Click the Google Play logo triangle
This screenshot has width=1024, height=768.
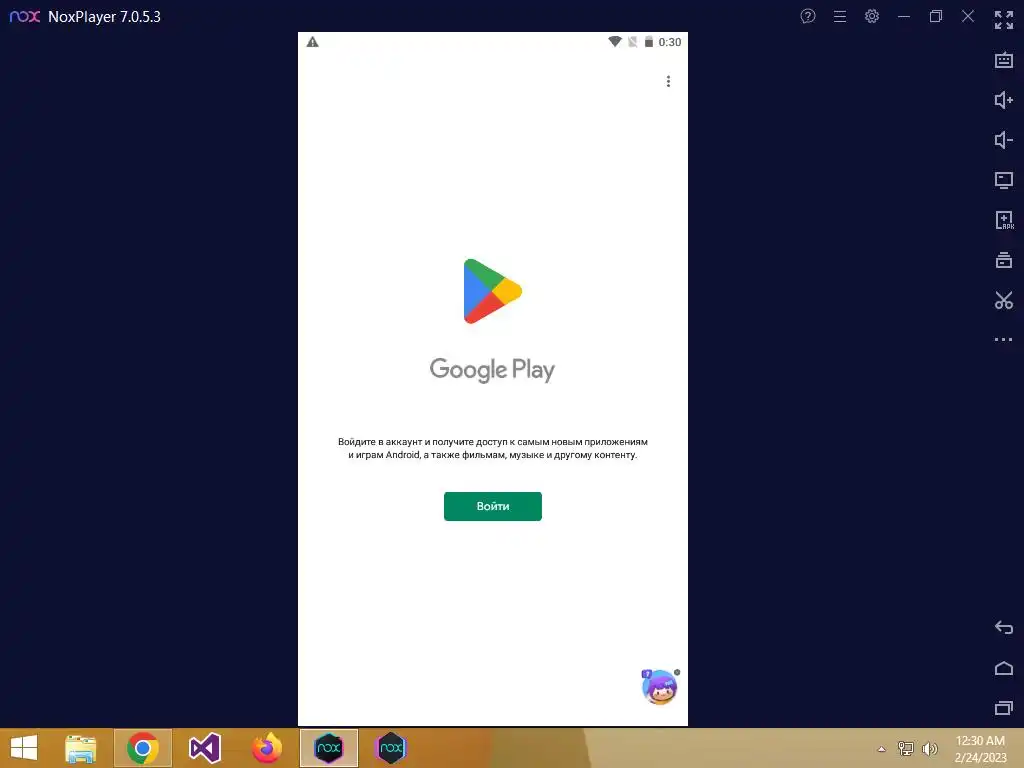[x=492, y=291]
